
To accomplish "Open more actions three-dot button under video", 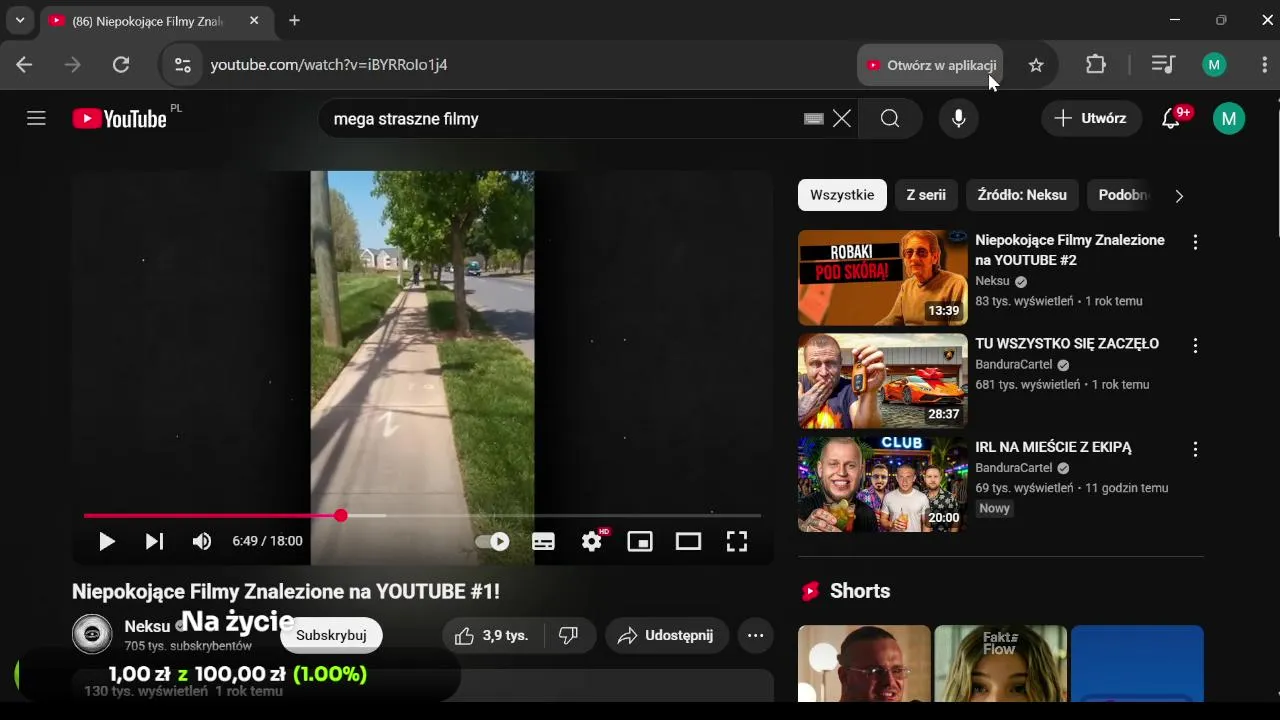I will click(755, 635).
